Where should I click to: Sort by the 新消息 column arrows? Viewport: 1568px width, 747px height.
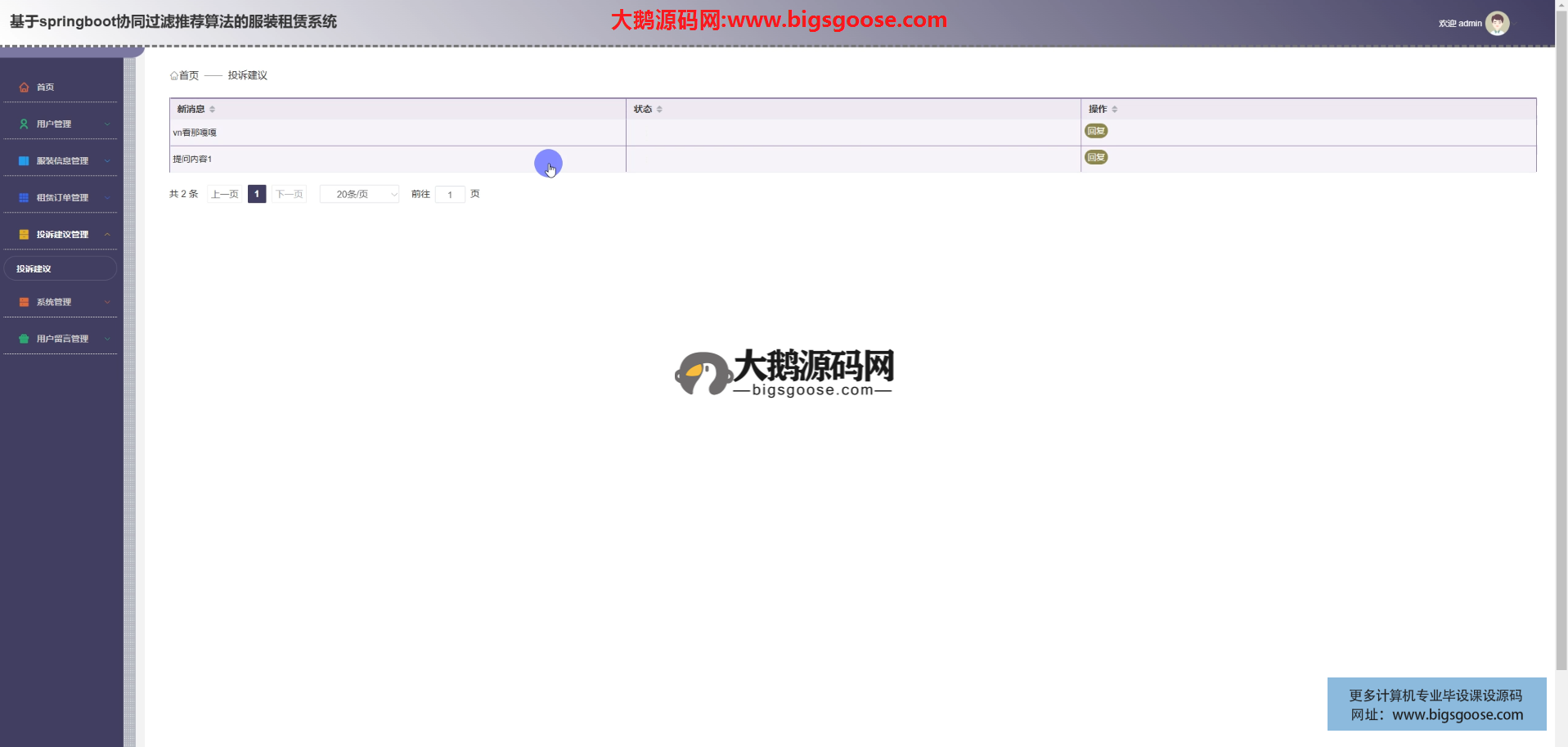[x=212, y=110]
